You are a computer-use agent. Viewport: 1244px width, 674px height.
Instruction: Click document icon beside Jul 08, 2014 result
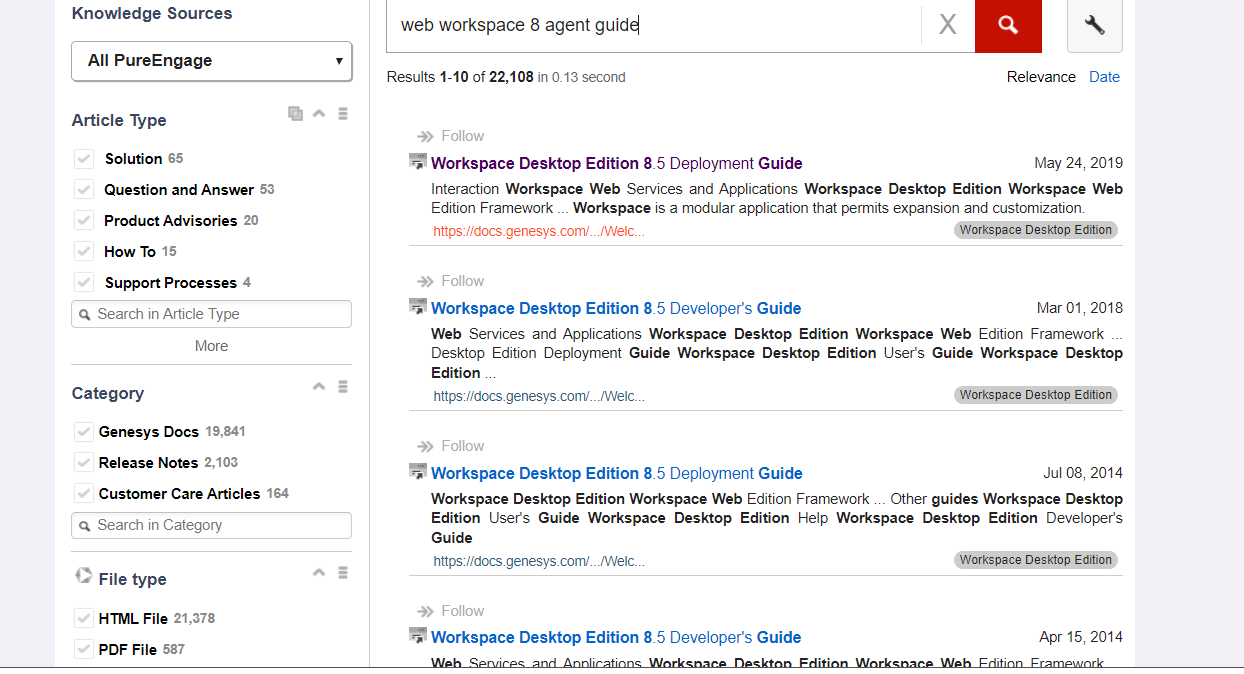(418, 471)
